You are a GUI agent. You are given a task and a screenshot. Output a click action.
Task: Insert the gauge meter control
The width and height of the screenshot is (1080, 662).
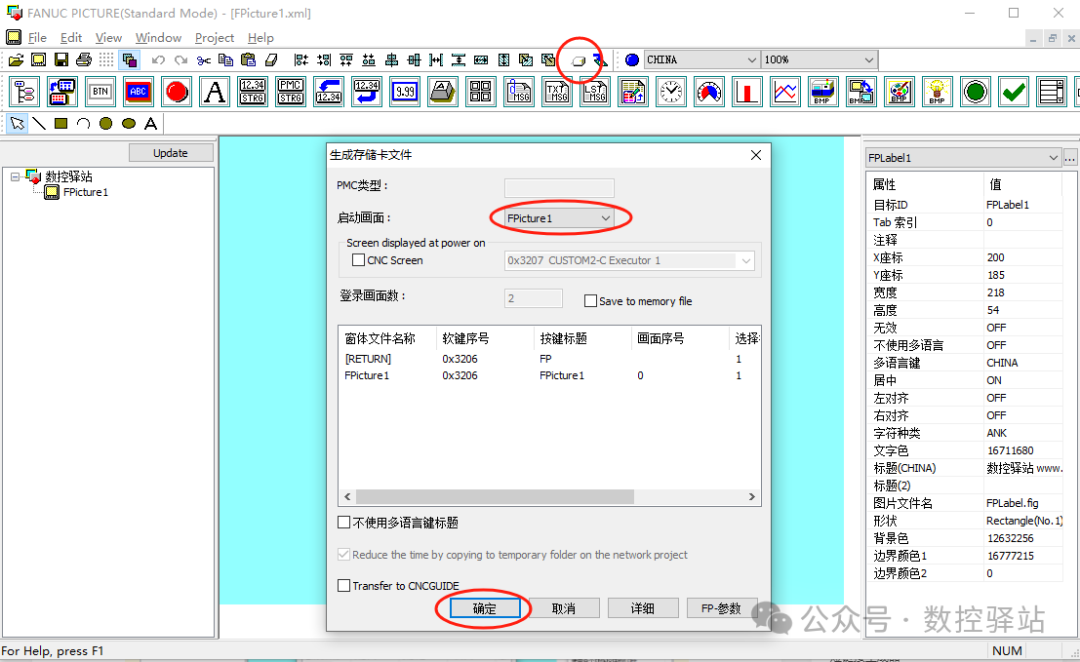[x=709, y=92]
